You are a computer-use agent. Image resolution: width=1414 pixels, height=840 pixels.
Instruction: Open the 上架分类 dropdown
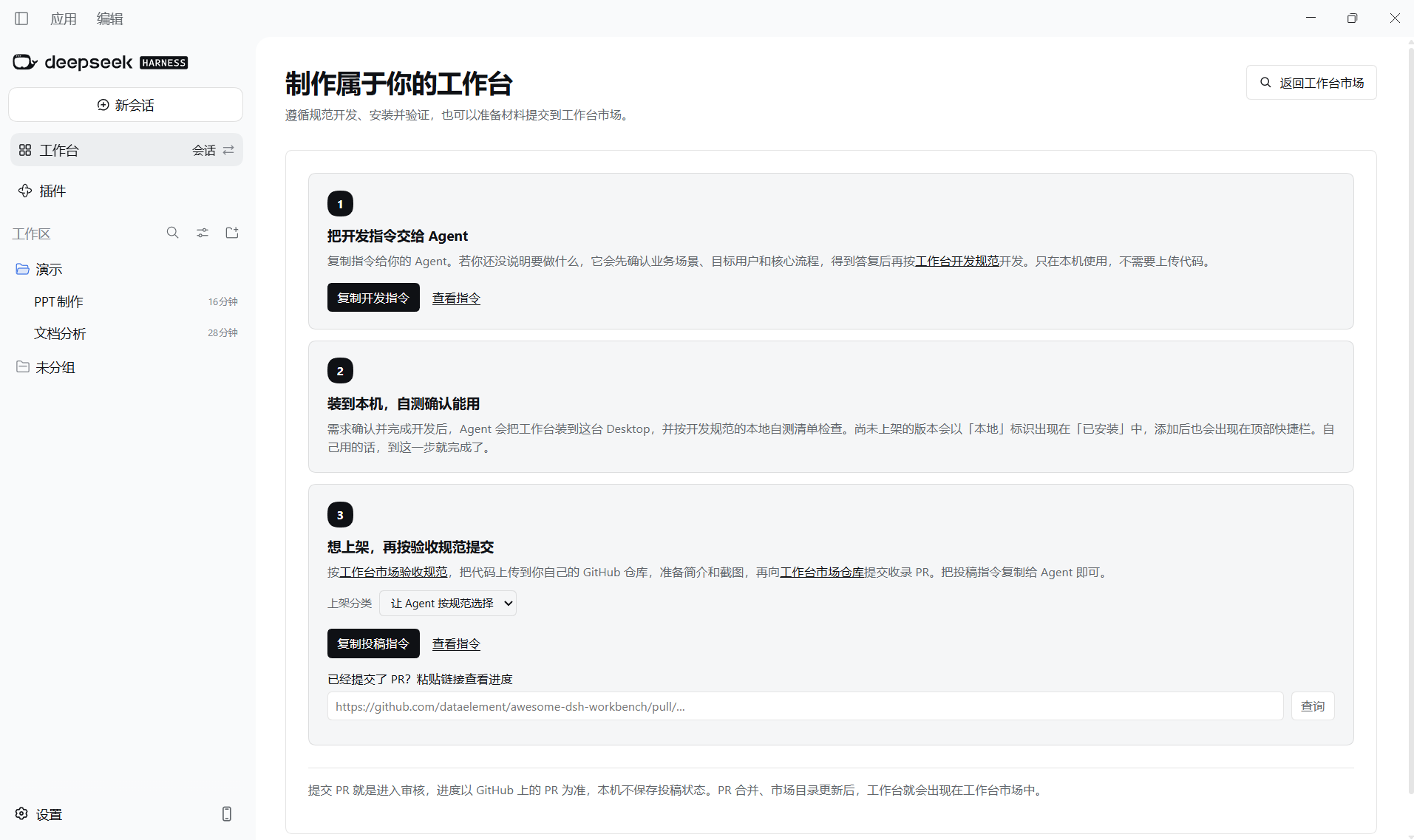coord(447,604)
